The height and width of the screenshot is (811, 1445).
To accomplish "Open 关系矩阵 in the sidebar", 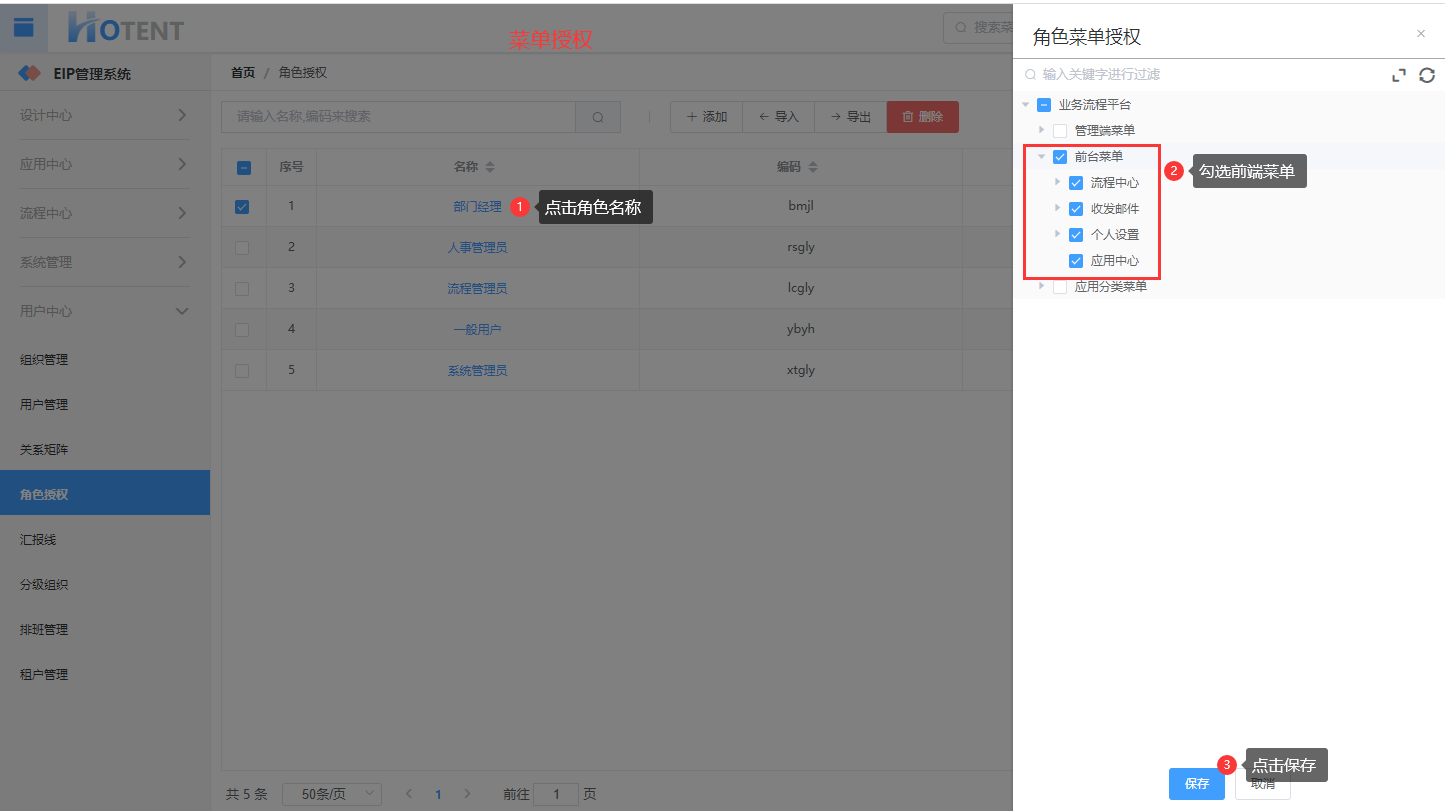I will click(x=105, y=450).
